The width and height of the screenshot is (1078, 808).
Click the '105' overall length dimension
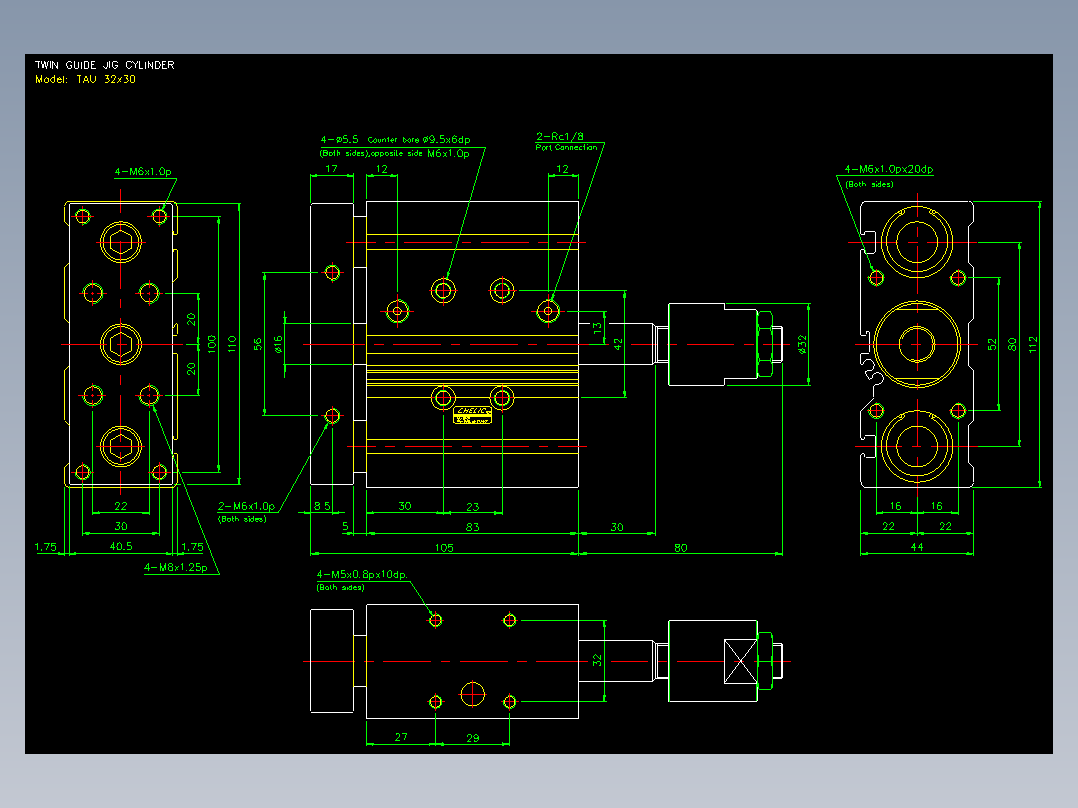pyautogui.click(x=444, y=548)
